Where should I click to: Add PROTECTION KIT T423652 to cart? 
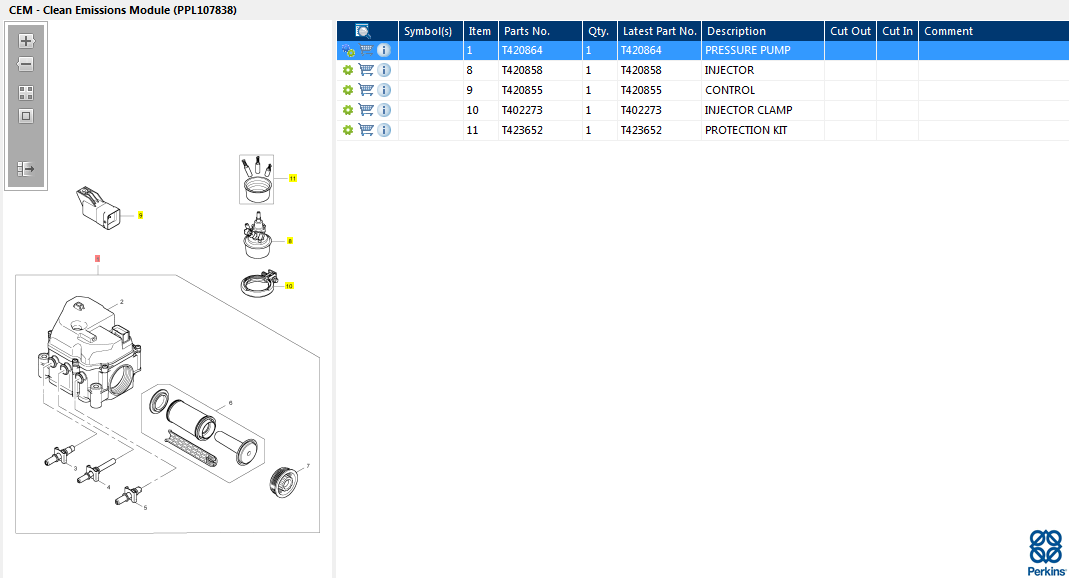pos(366,129)
